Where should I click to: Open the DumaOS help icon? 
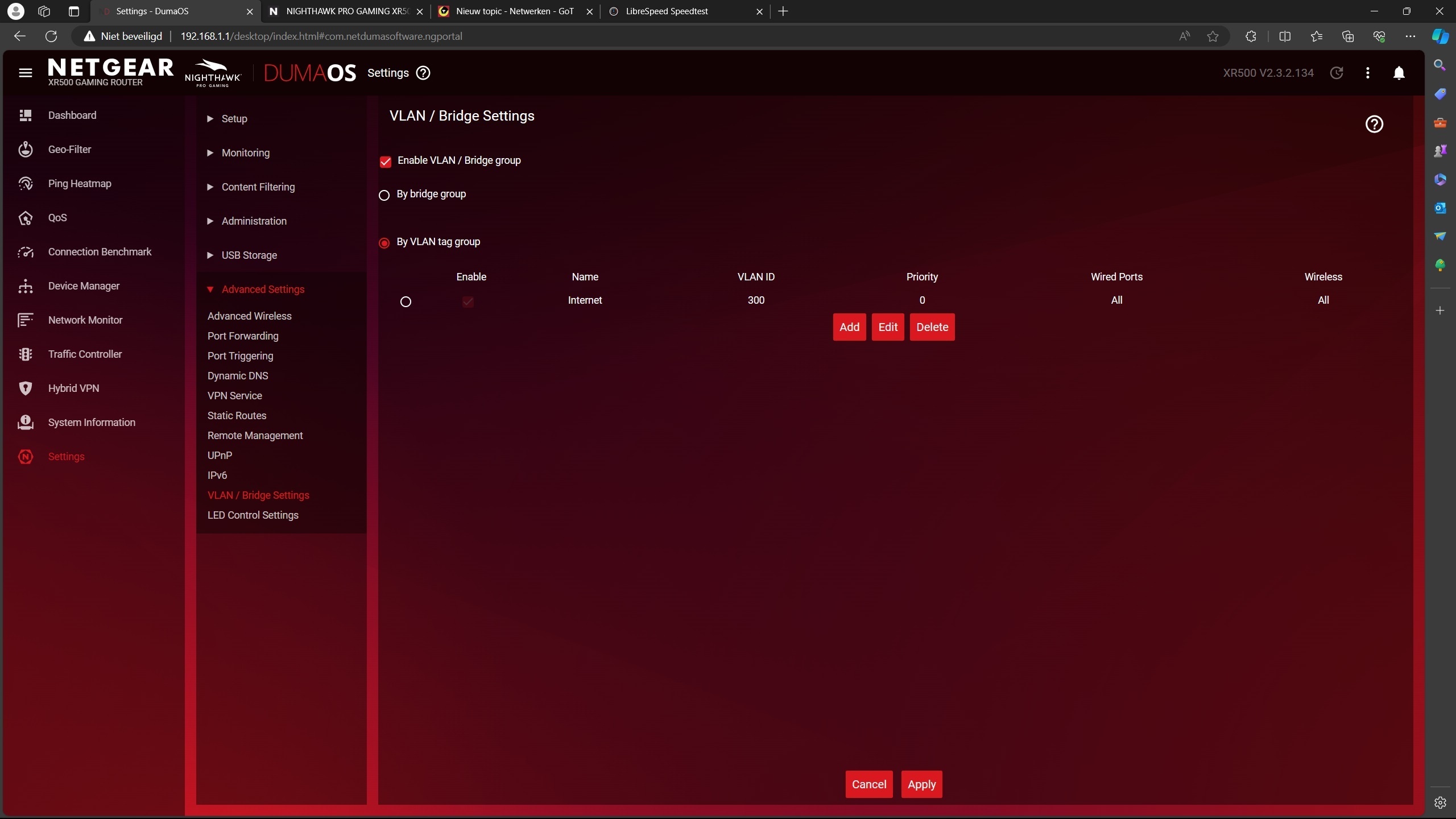423,73
